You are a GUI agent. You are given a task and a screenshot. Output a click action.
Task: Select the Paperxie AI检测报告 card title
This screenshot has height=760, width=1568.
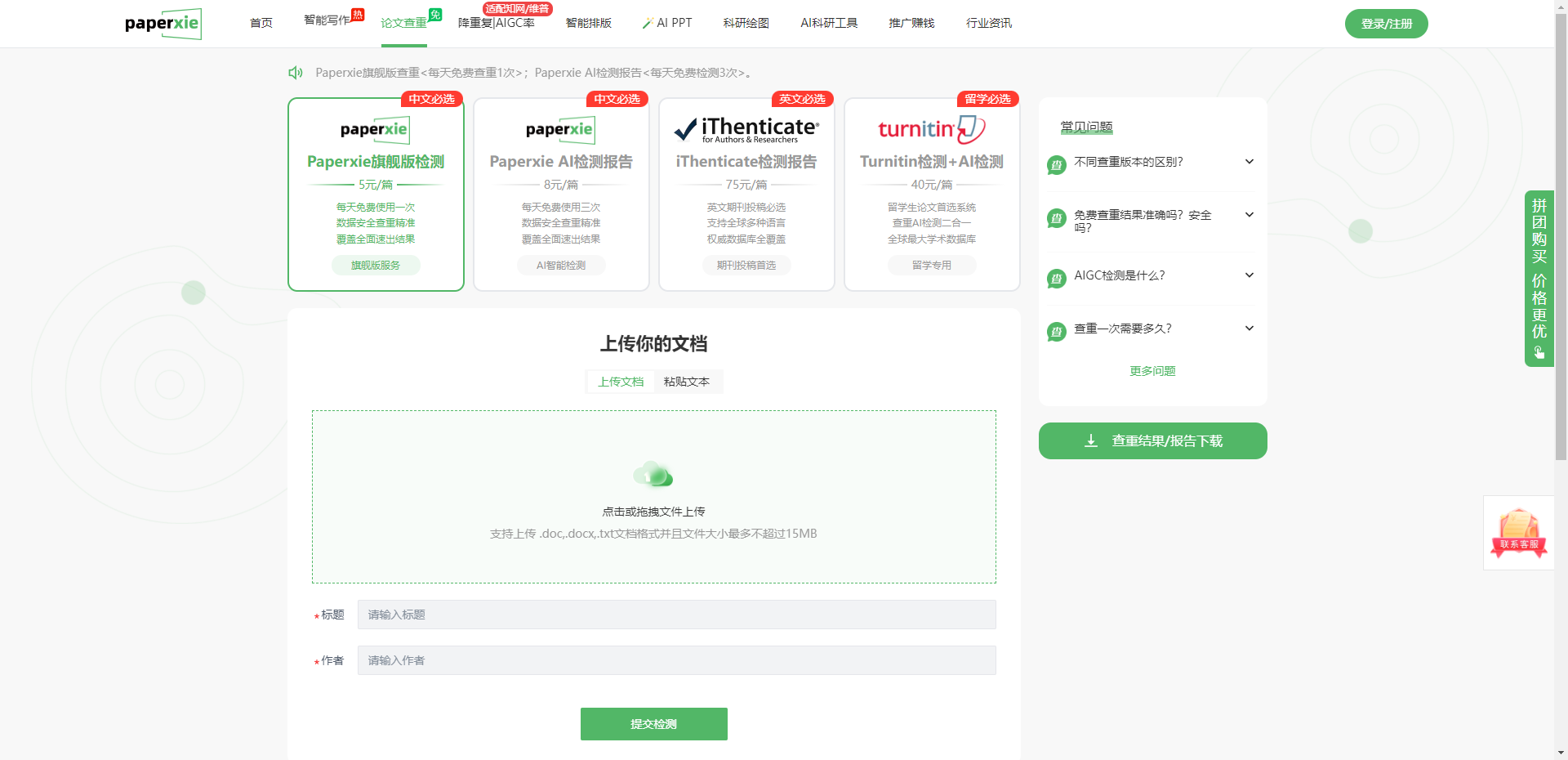pyautogui.click(x=561, y=162)
